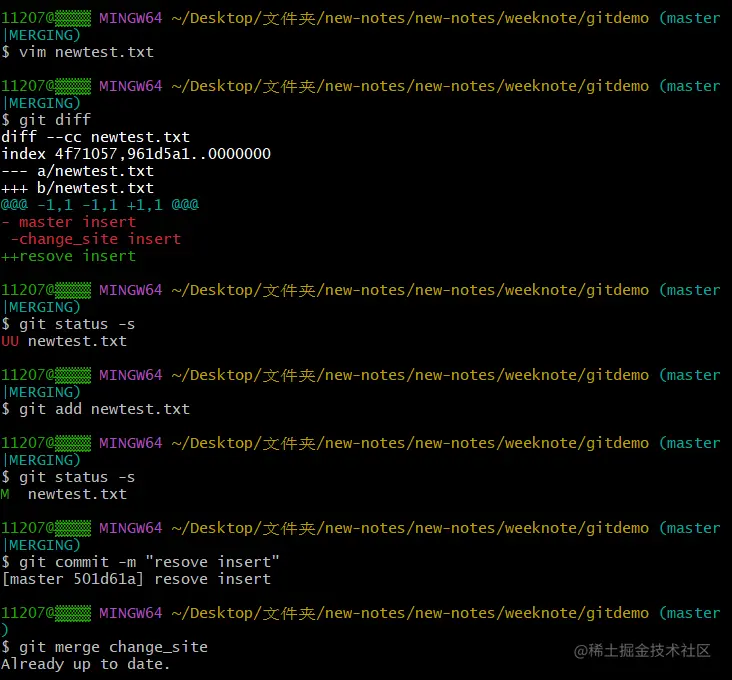Click the '--- a/newtest.txt' line
Viewport: 732px width, 680px height.
pyautogui.click(x=77, y=171)
